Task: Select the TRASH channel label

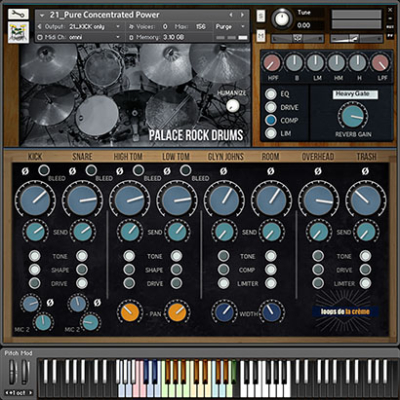Action: tap(366, 157)
